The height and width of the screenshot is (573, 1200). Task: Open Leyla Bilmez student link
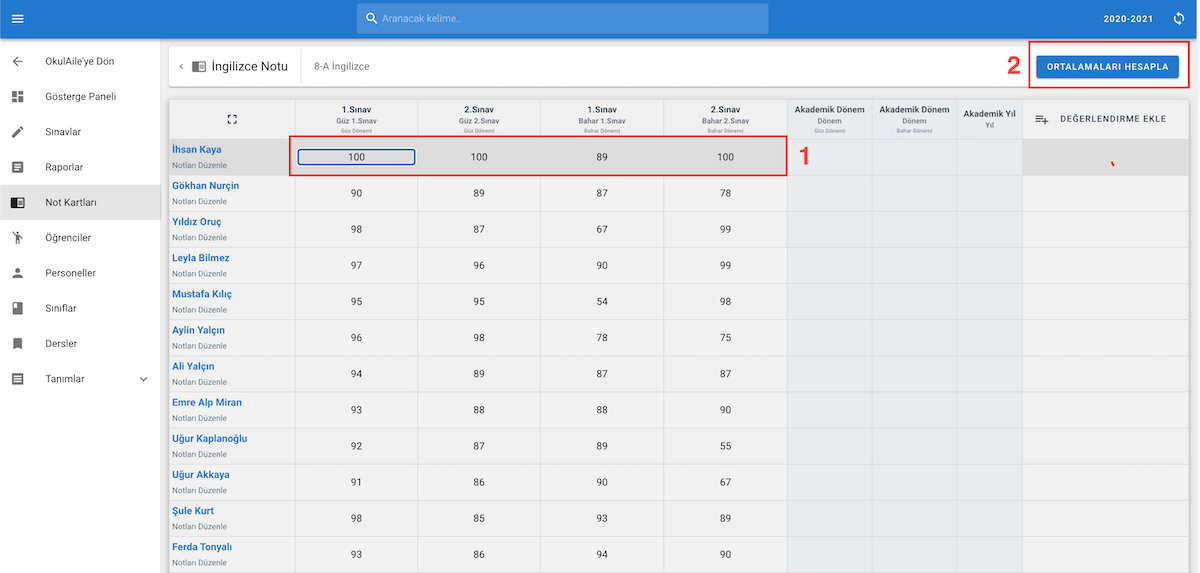201,258
